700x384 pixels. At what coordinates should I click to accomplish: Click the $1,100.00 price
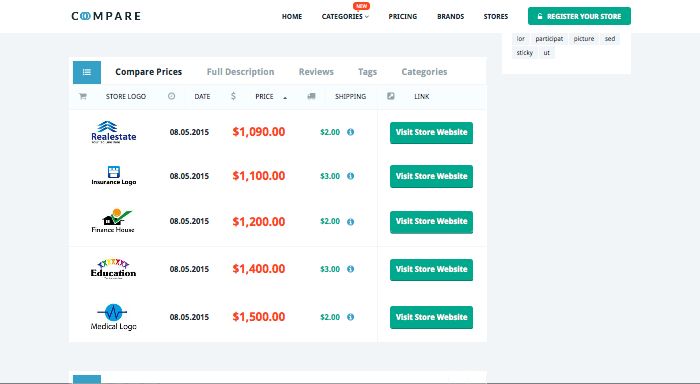pyautogui.click(x=258, y=176)
